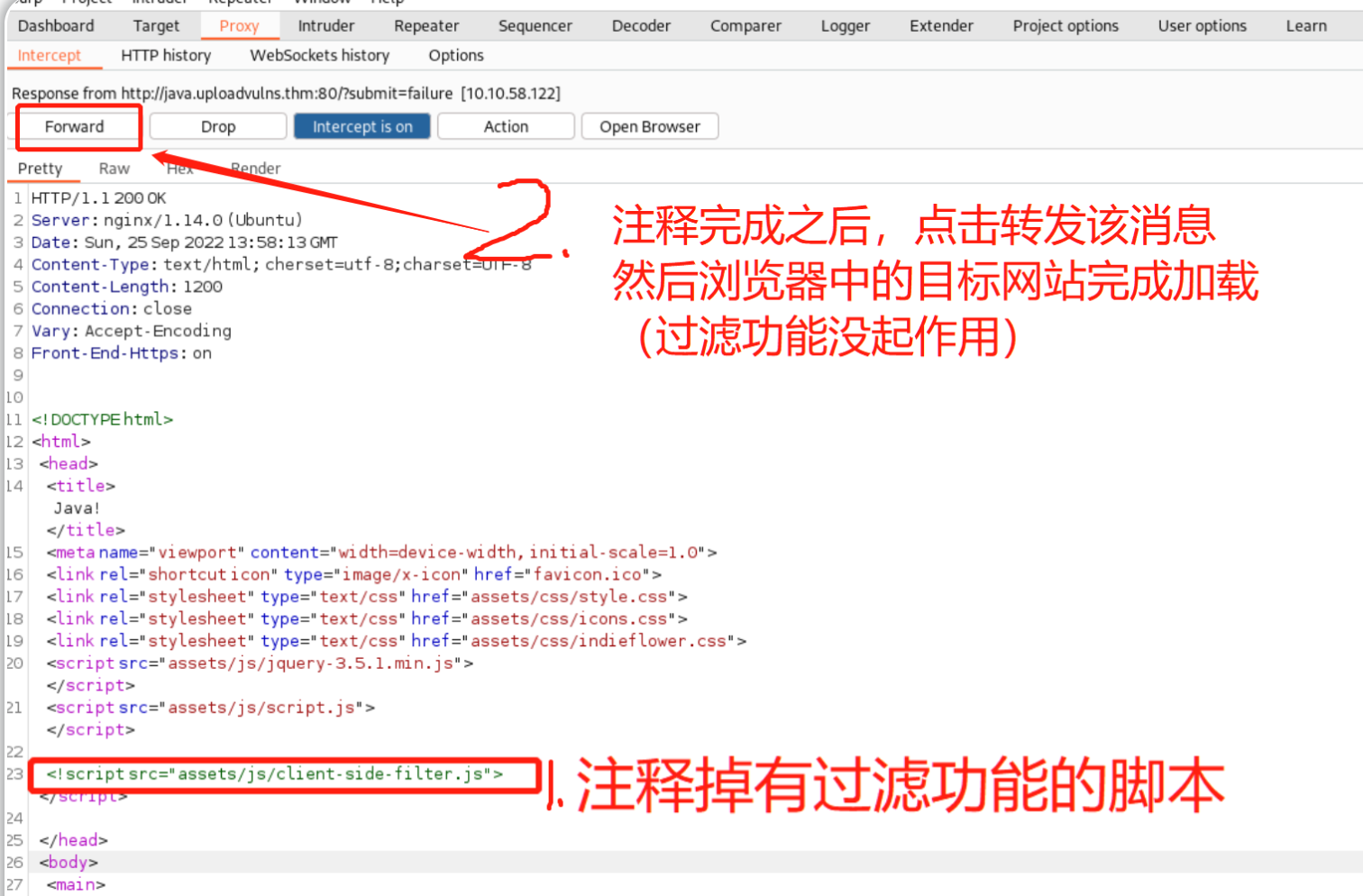Select the Pretty view tab

click(40, 169)
